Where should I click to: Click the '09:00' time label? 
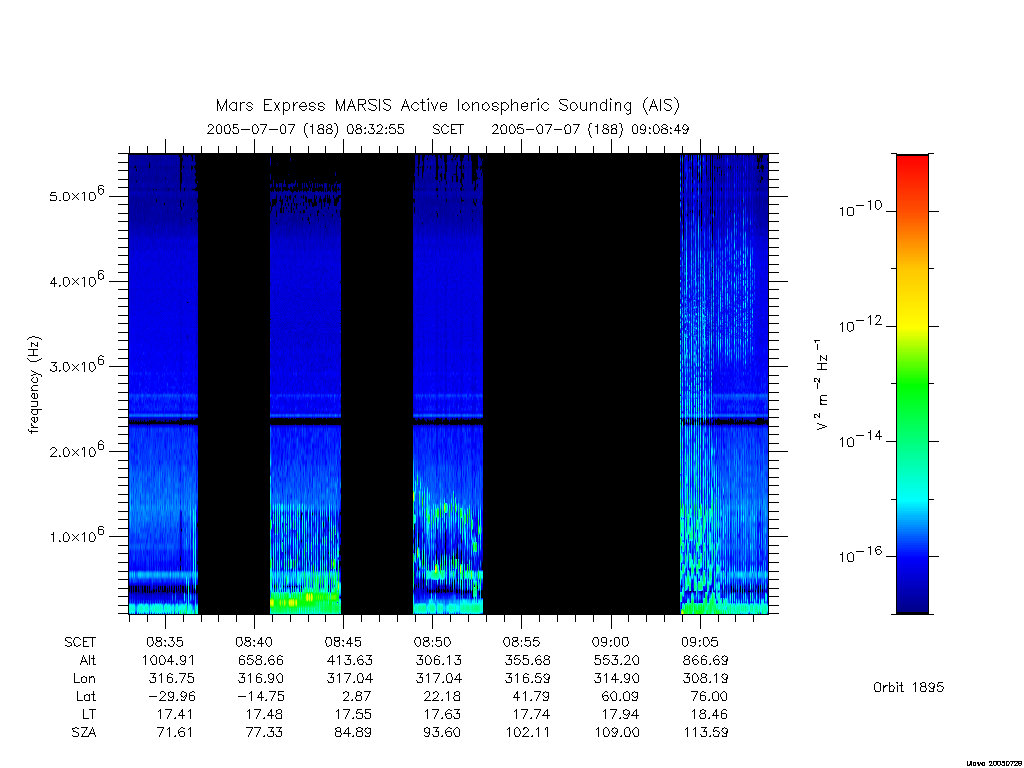click(x=611, y=642)
